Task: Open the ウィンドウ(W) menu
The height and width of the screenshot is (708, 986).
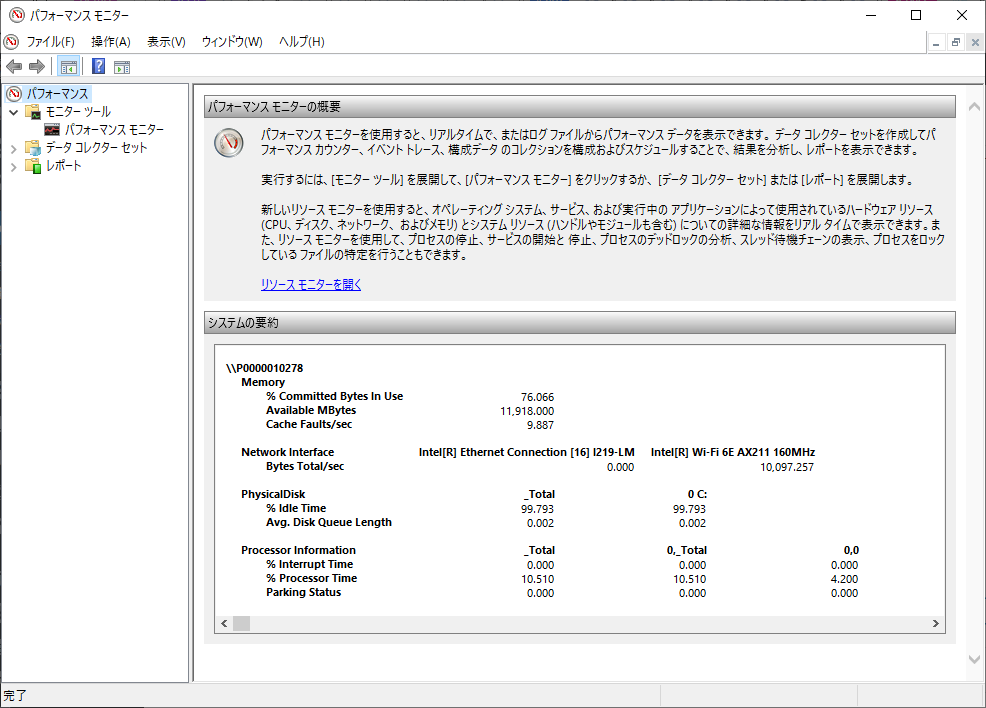Action: 232,42
